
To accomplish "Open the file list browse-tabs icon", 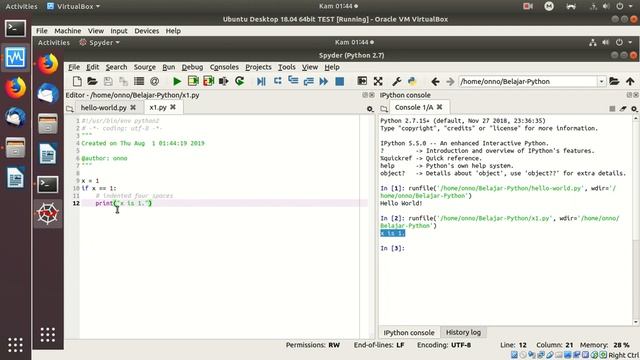I will click(x=139, y=81).
